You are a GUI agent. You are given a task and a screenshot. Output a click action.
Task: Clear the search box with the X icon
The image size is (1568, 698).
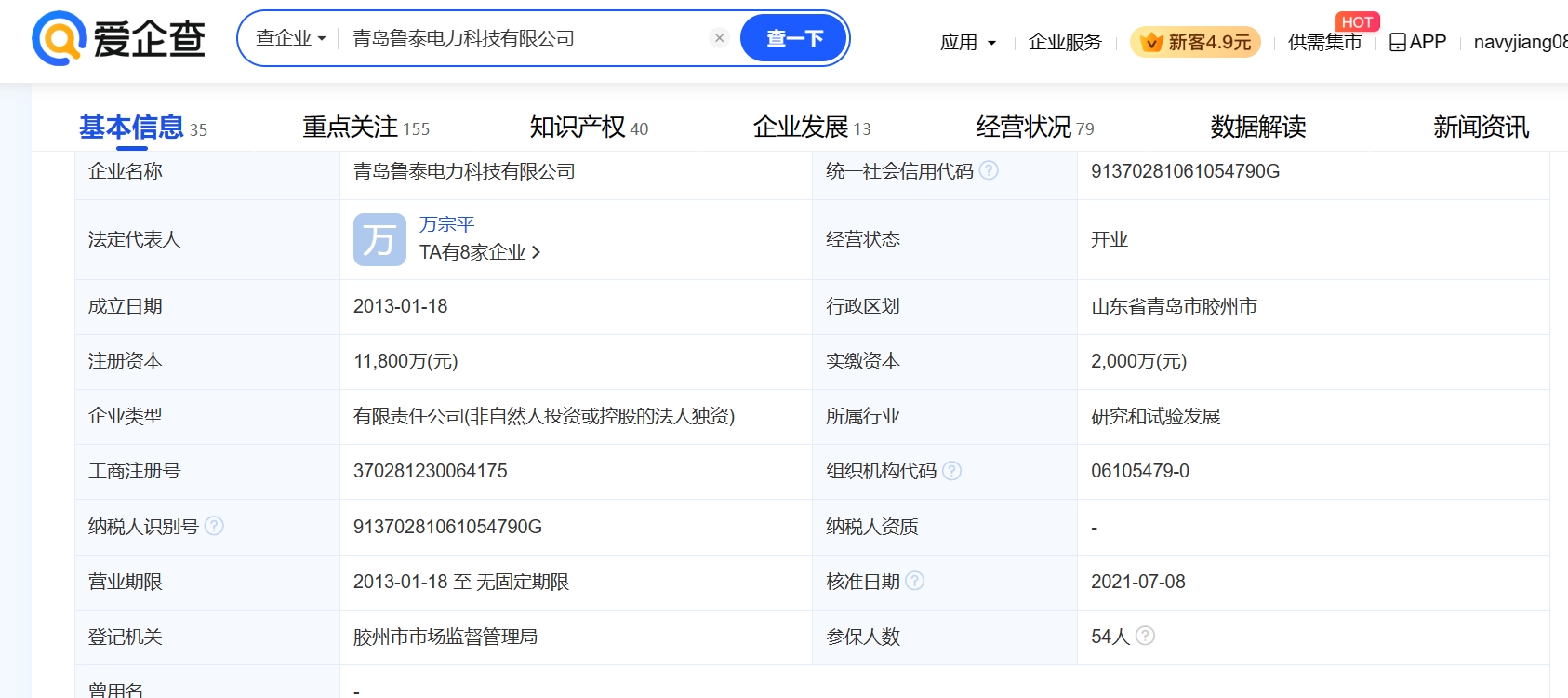[719, 38]
